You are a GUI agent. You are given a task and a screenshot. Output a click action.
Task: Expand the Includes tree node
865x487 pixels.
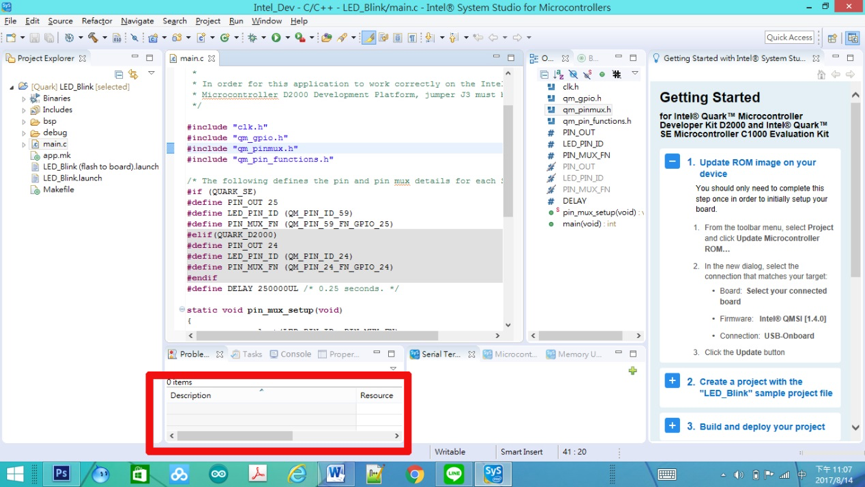(24, 110)
